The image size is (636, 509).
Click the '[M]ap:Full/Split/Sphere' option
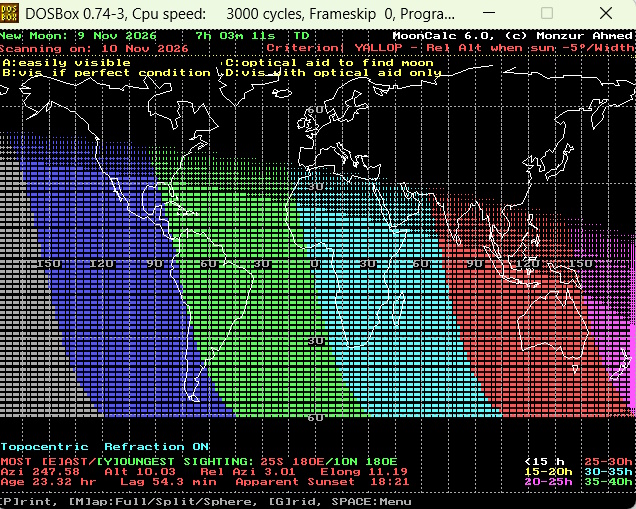[163, 502]
